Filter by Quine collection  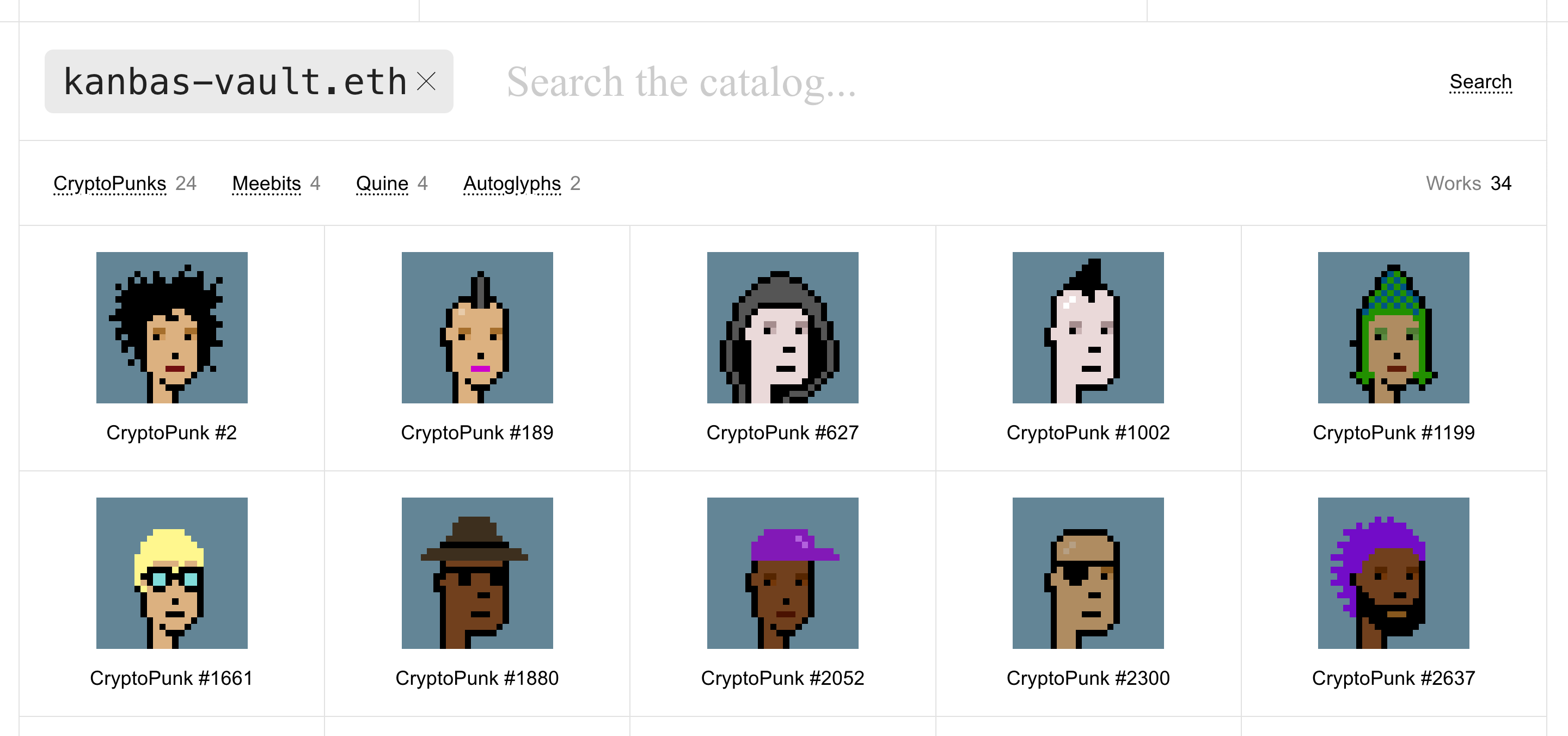[x=382, y=183]
